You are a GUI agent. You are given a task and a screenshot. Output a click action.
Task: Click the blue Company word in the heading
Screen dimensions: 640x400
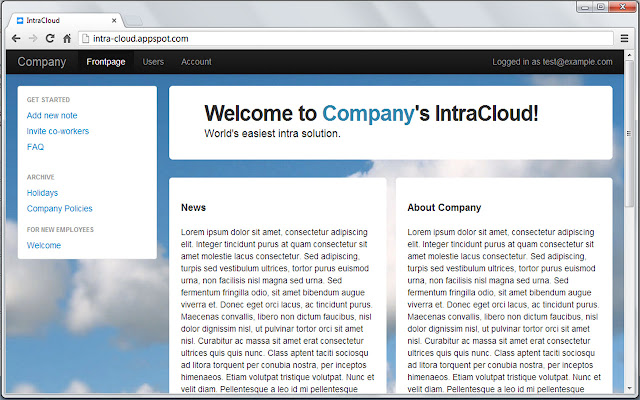click(368, 113)
